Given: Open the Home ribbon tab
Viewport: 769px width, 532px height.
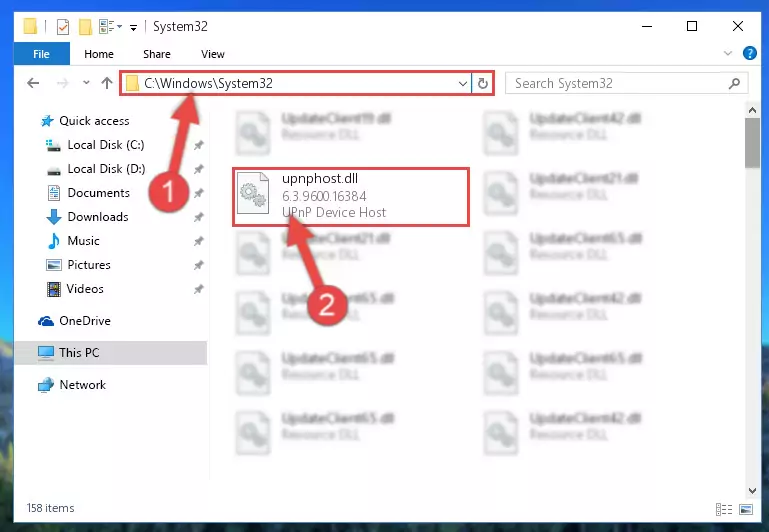Looking at the screenshot, I should tap(99, 54).
